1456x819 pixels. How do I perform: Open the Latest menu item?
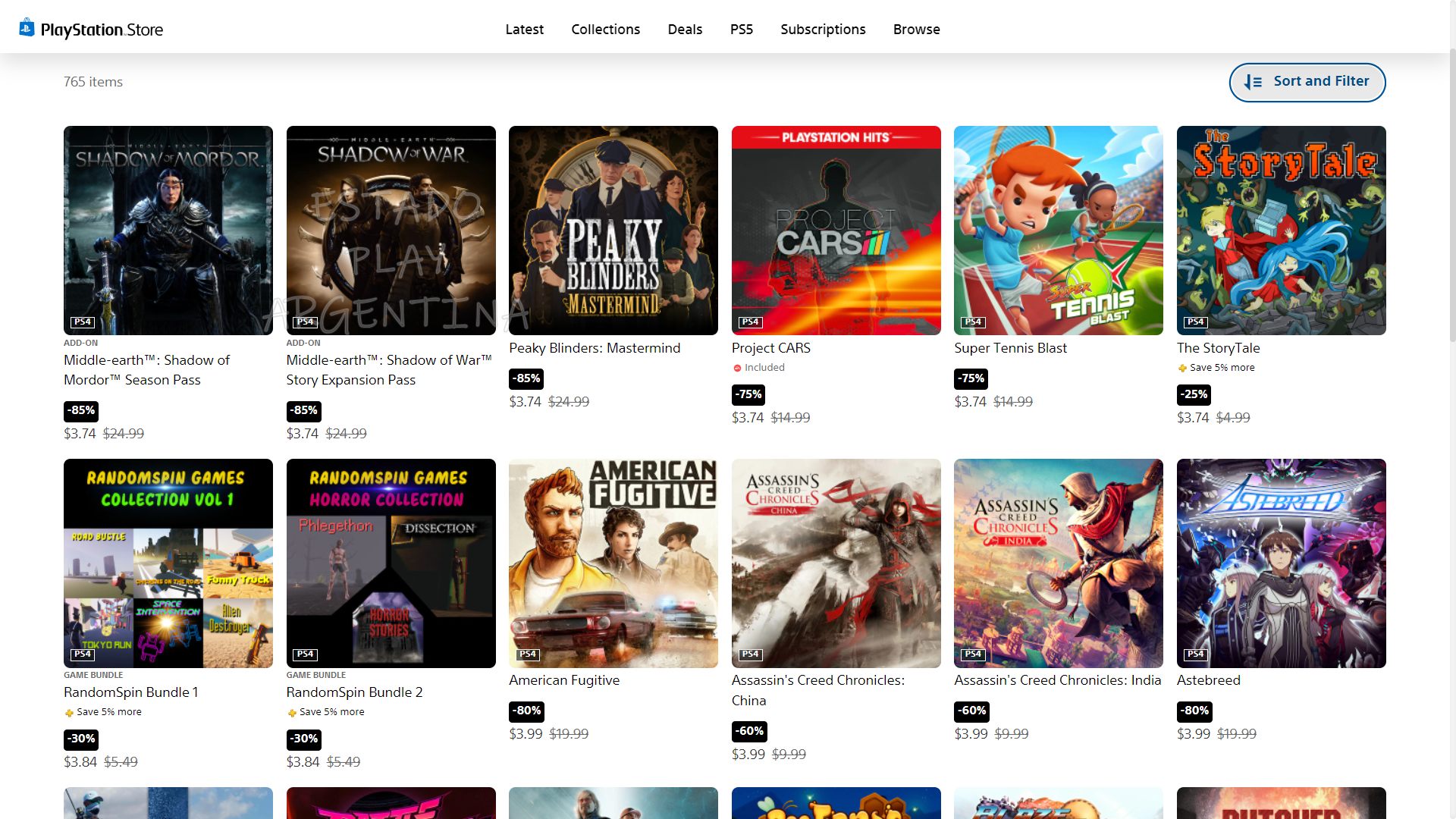(524, 29)
